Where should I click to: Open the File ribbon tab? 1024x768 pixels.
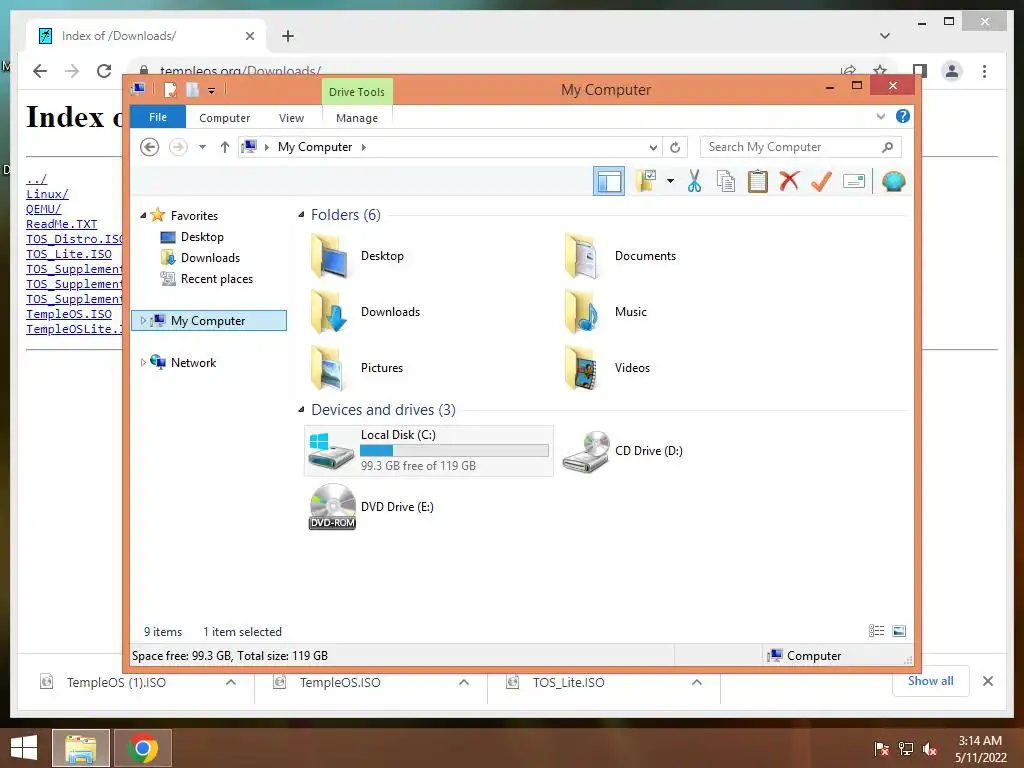coord(158,117)
